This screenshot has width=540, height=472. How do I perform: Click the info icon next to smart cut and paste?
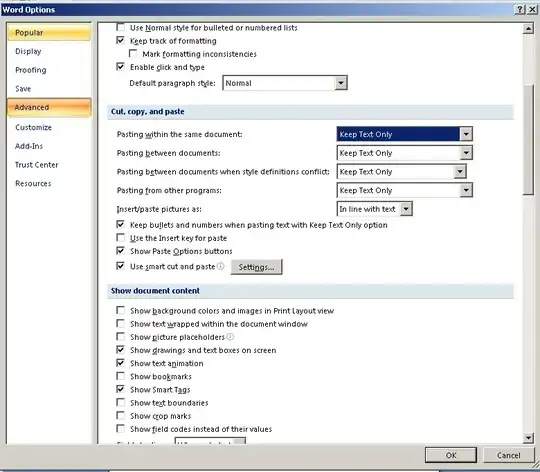(x=221, y=266)
